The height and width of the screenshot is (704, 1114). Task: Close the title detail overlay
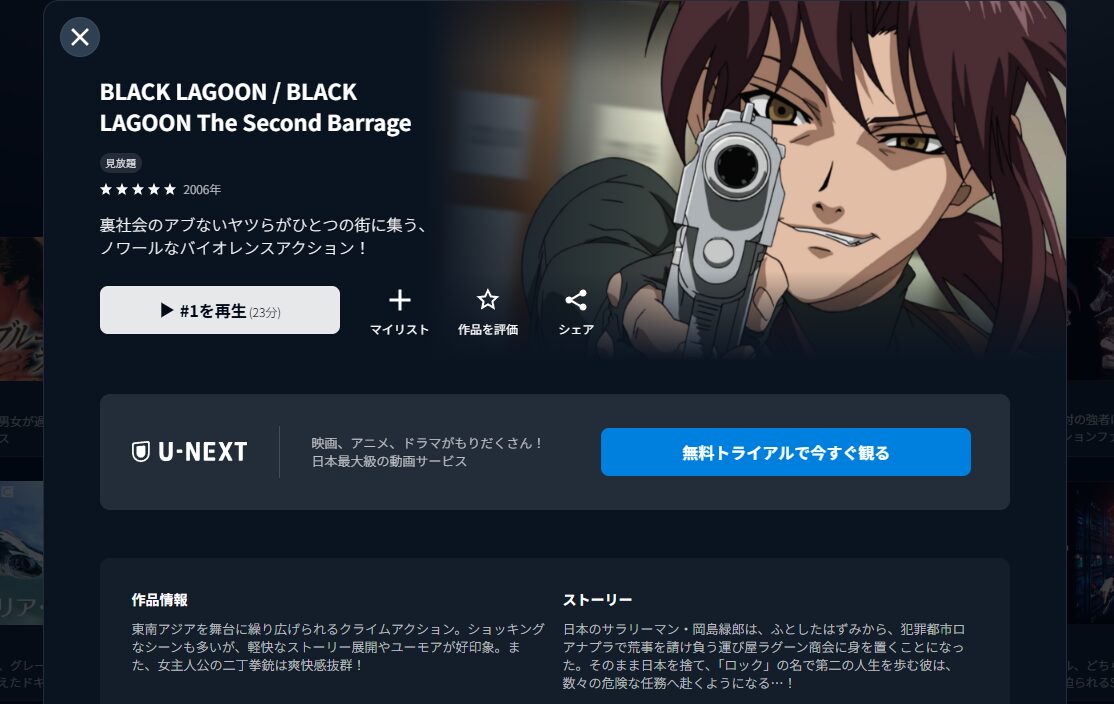tap(80, 37)
